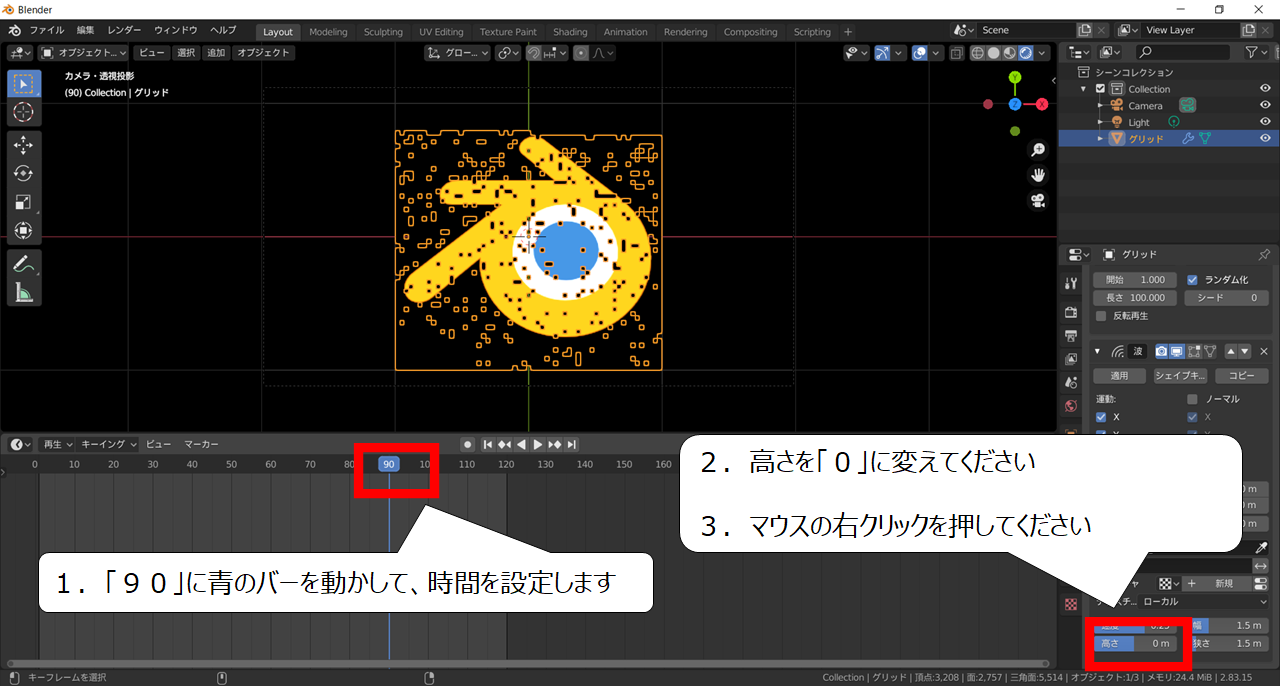The width and height of the screenshot is (1280, 686).
Task: Collapse the 波 modifier panel triangle
Action: pos(1098,351)
